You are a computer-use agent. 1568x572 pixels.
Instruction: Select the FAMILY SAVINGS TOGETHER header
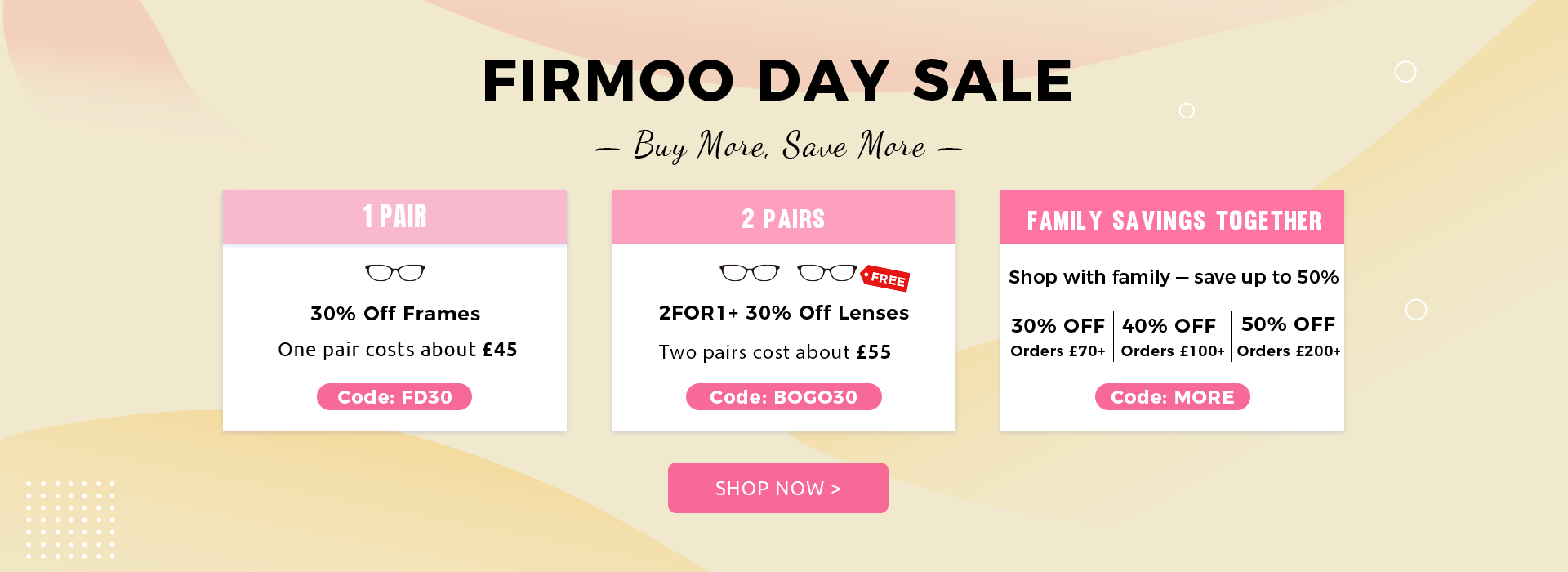click(x=1173, y=220)
